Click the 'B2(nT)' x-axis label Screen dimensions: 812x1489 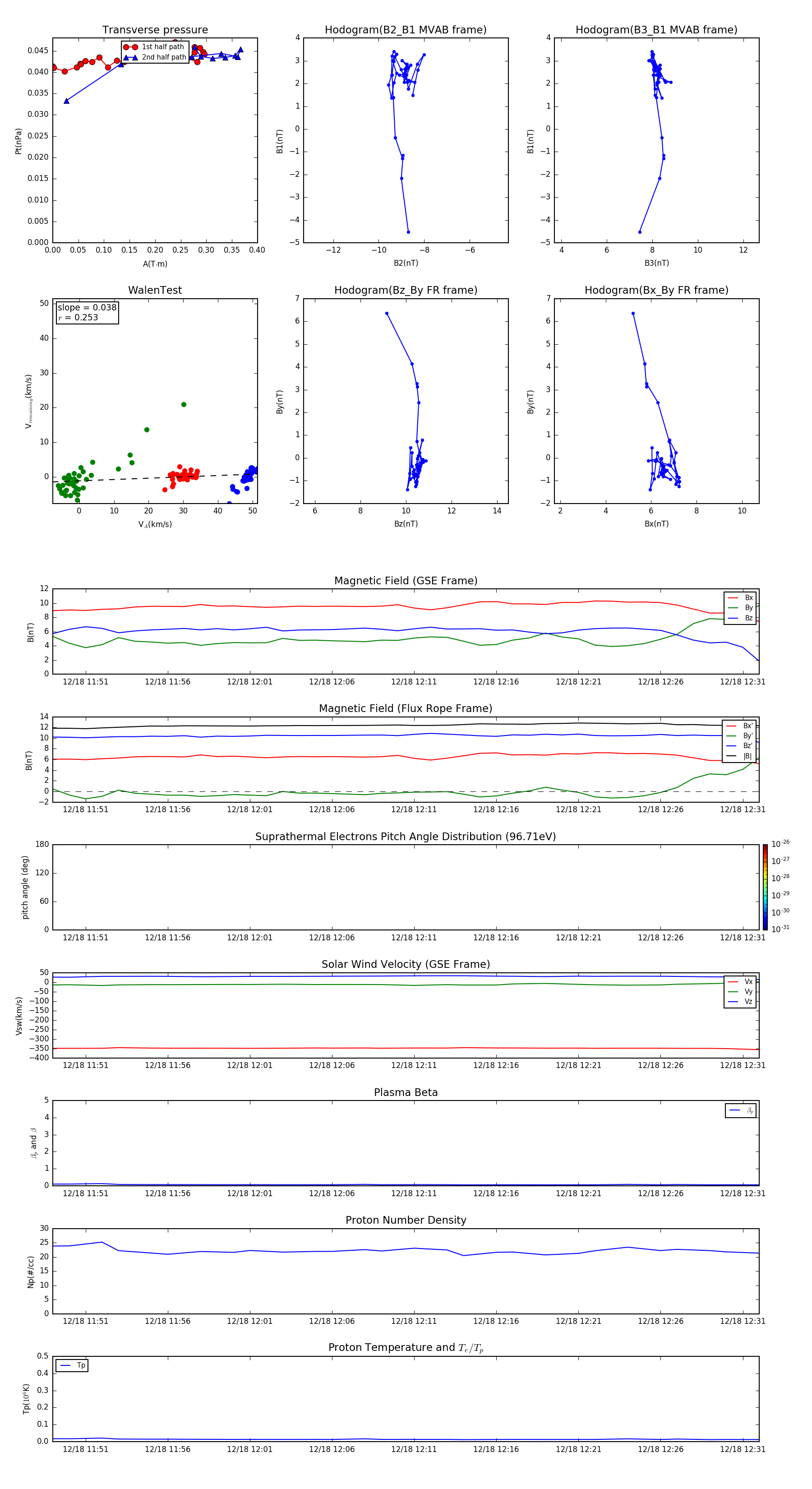(406, 263)
